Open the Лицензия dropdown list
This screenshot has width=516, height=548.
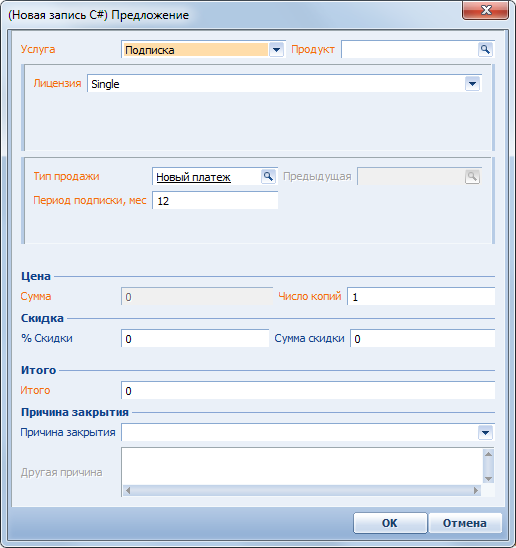click(472, 84)
